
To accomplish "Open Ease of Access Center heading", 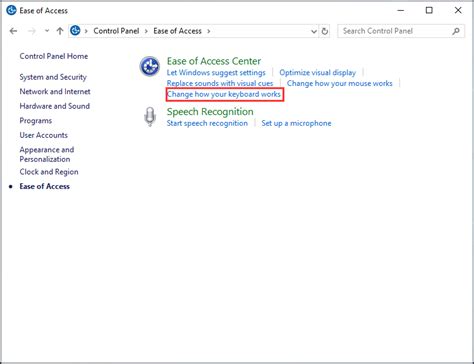I will 214,61.
